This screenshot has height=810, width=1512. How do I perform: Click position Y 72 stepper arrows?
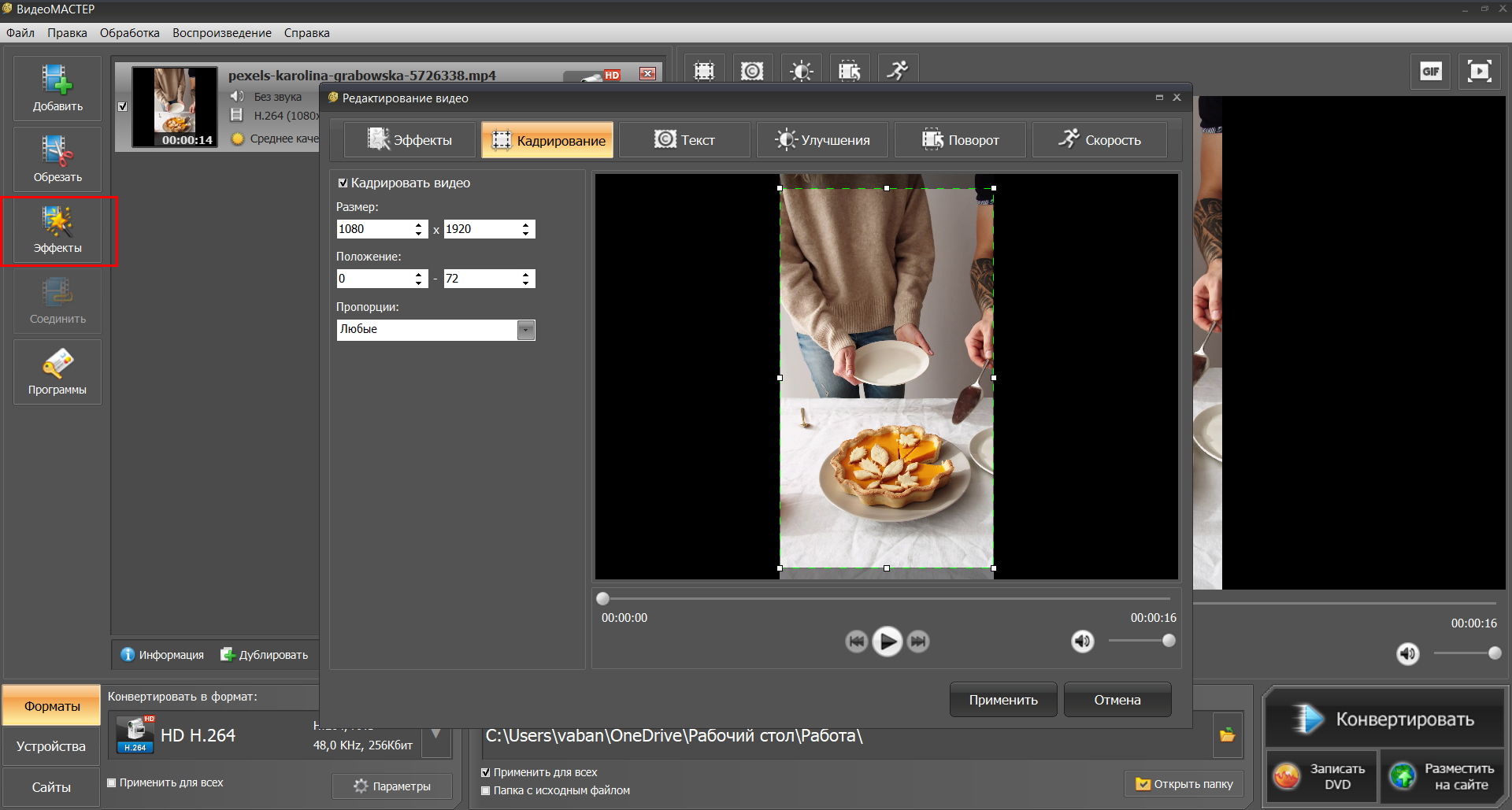526,279
